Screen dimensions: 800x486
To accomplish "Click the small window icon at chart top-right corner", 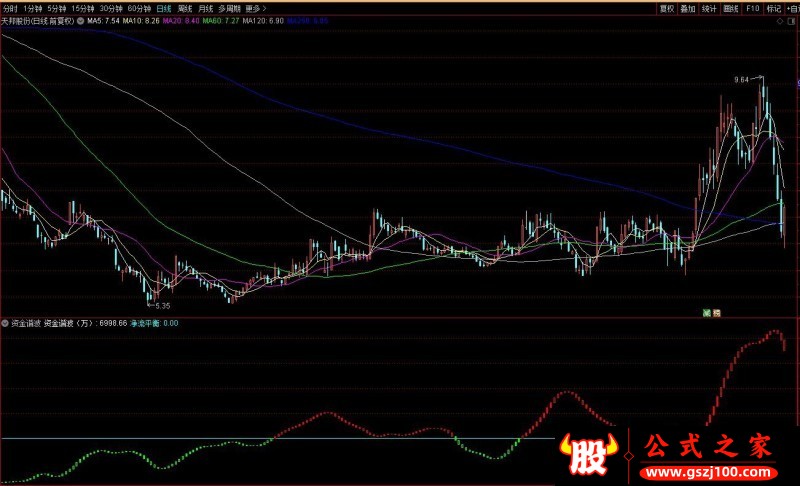I will 793,19.
